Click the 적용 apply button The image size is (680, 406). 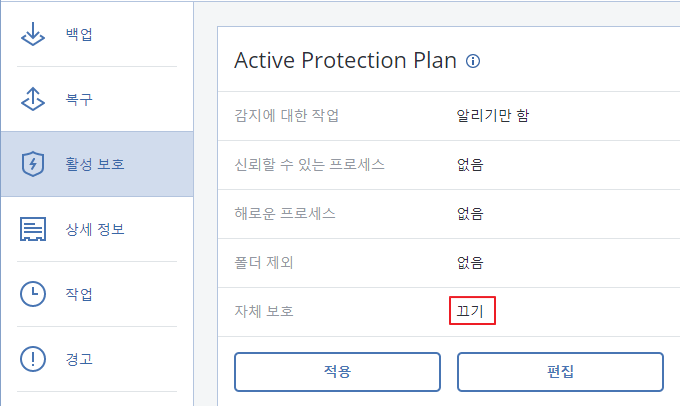point(337,372)
